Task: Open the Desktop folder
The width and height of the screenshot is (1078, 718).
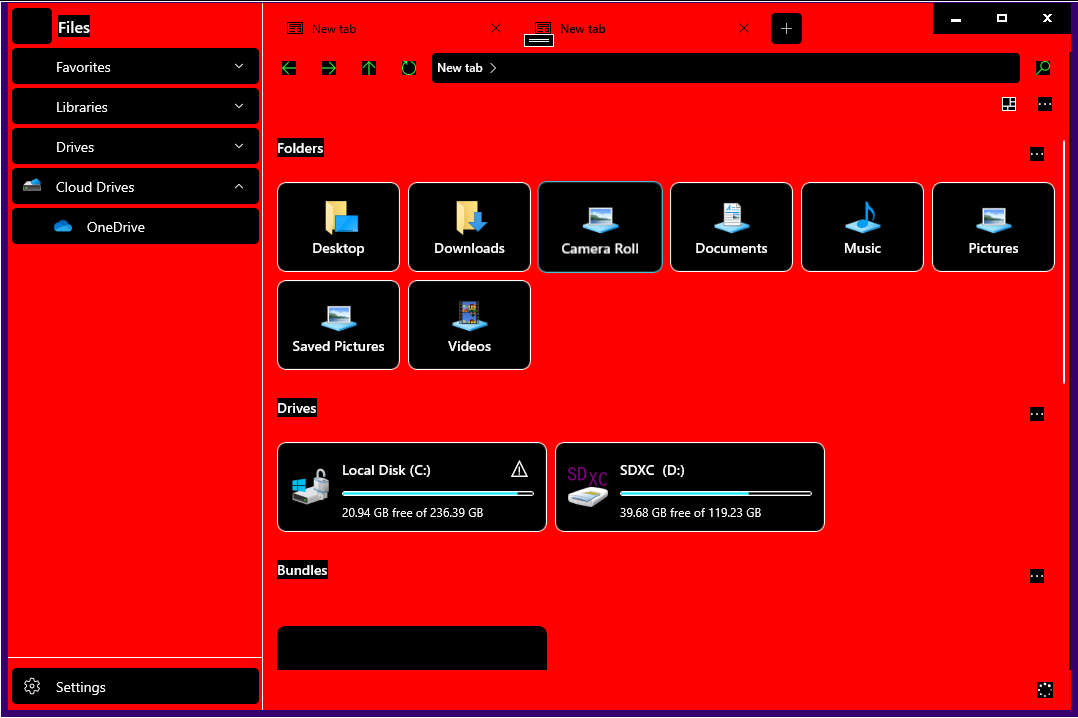Action: [x=338, y=227]
